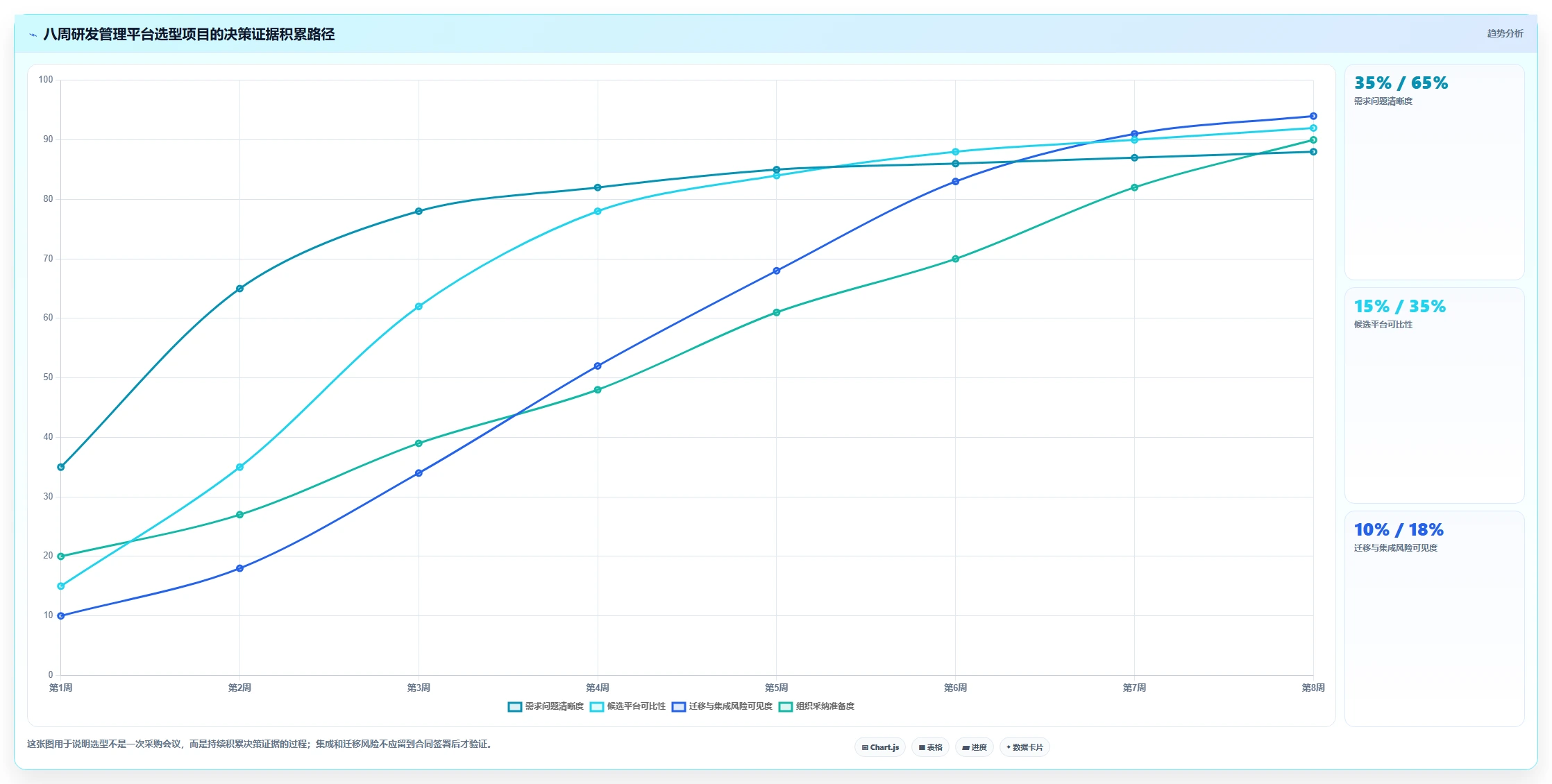Click the Chart.js chip
Screen dimensions: 1552x784
(880, 747)
